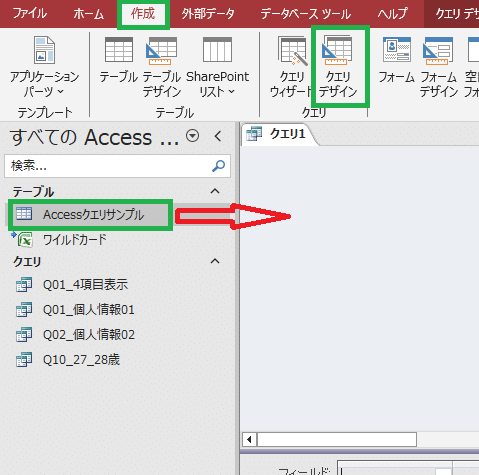Viewport: 479px width, 475px height.
Task: Select query Q10_27_28歳
Action: (x=117, y=360)
